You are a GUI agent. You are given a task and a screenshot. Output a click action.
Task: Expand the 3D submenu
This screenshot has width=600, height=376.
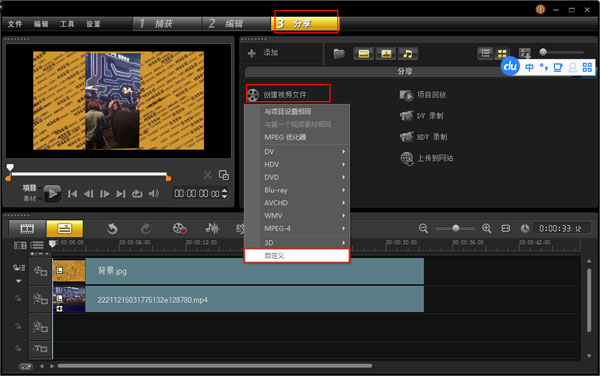[x=297, y=243]
